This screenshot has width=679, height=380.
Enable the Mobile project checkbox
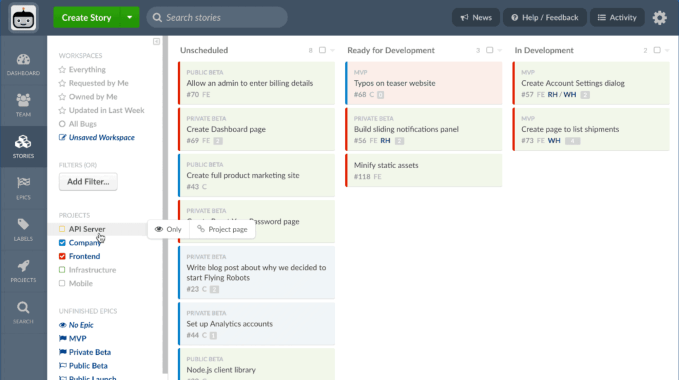[62, 283]
